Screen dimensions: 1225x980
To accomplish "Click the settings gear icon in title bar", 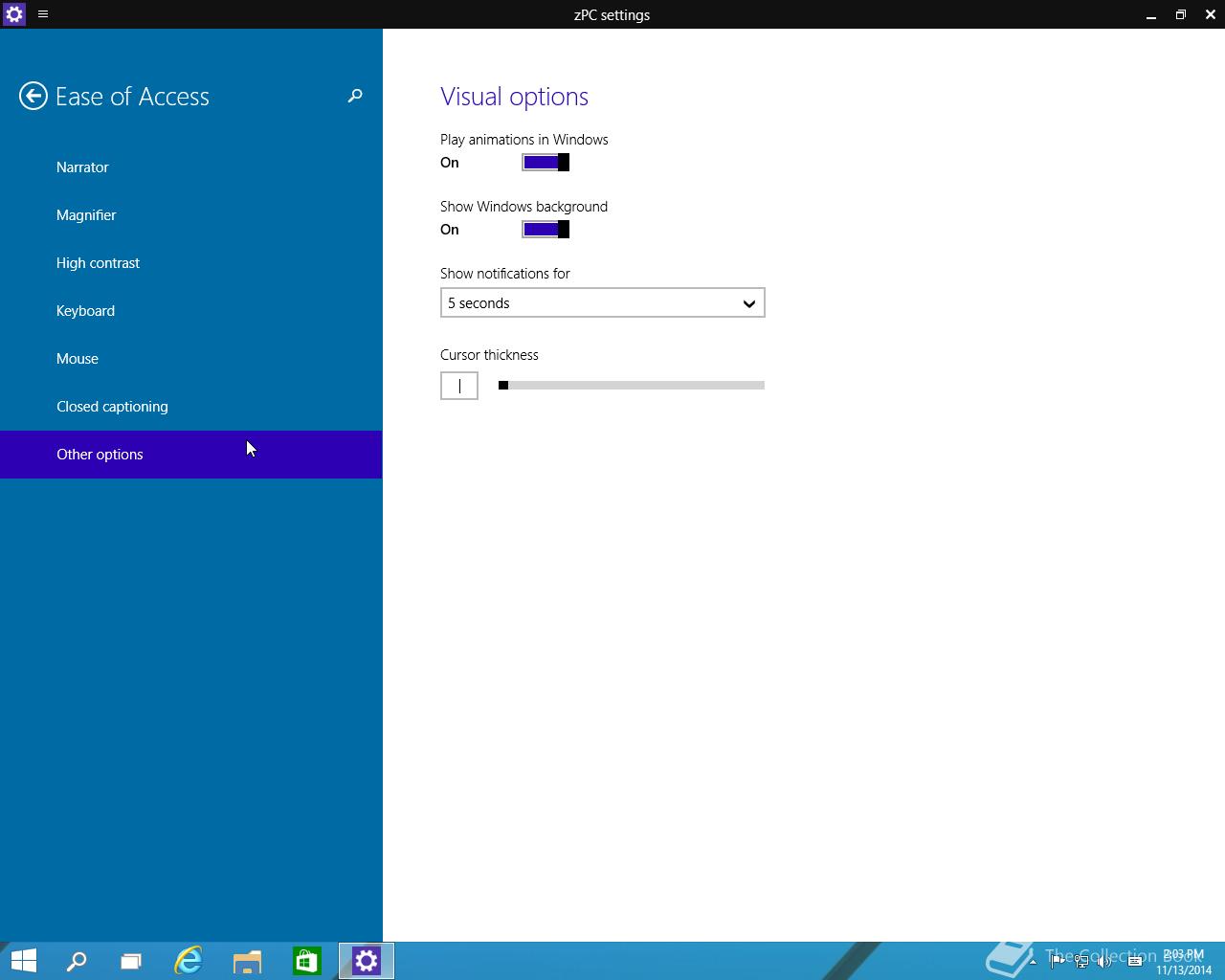I will pos(14,14).
